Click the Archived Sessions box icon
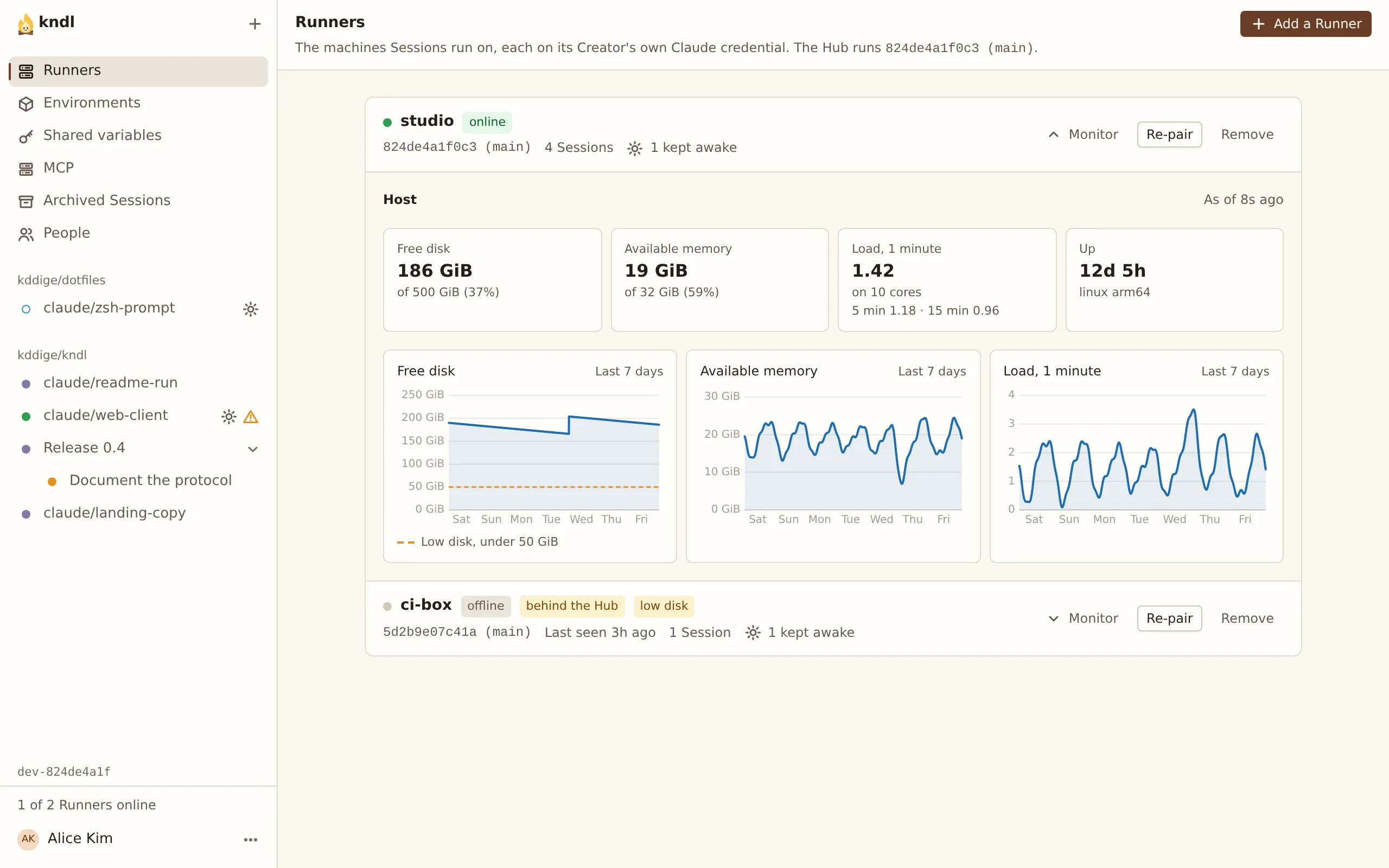1389x868 pixels. tap(26, 201)
